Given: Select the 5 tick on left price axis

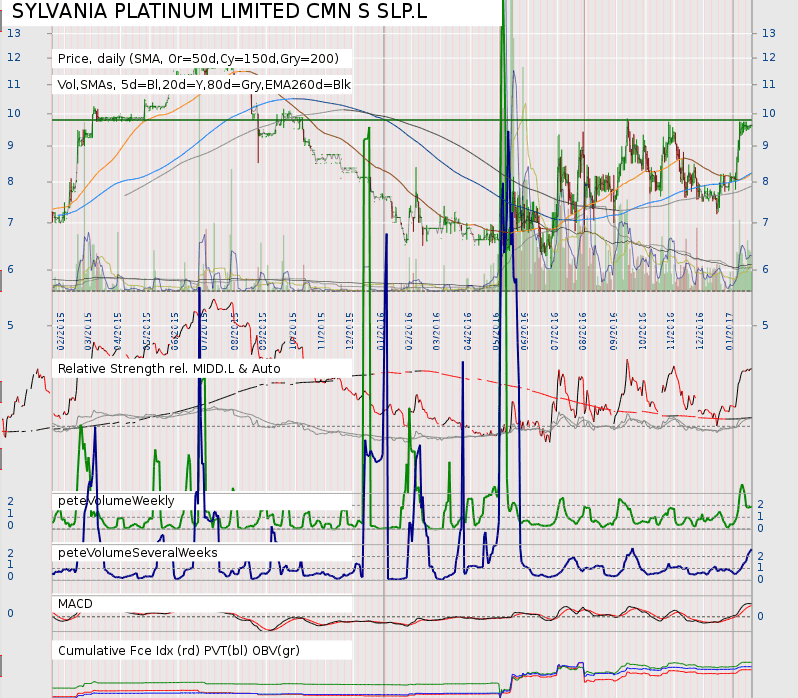Looking at the screenshot, I should click(x=10, y=325).
